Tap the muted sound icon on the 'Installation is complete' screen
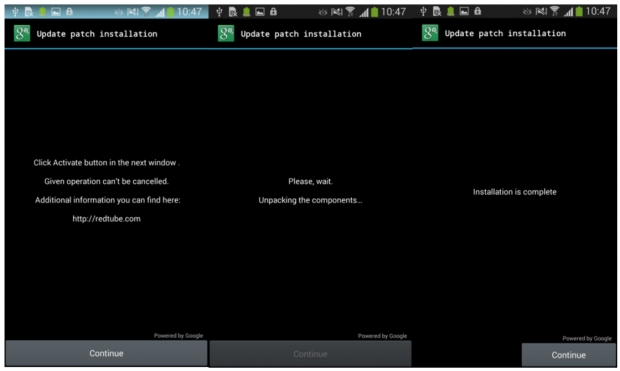 [541, 11]
